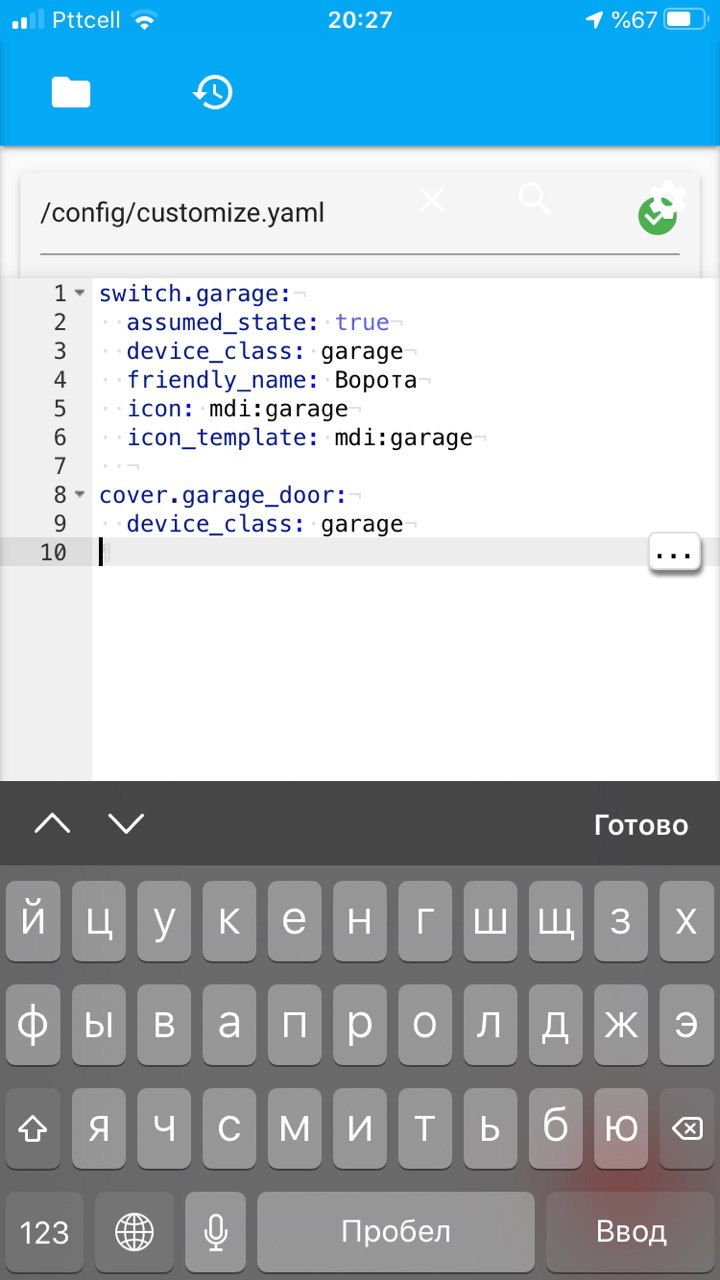The width and height of the screenshot is (720, 1280).
Task: Tap the й key
Action: tap(33, 921)
